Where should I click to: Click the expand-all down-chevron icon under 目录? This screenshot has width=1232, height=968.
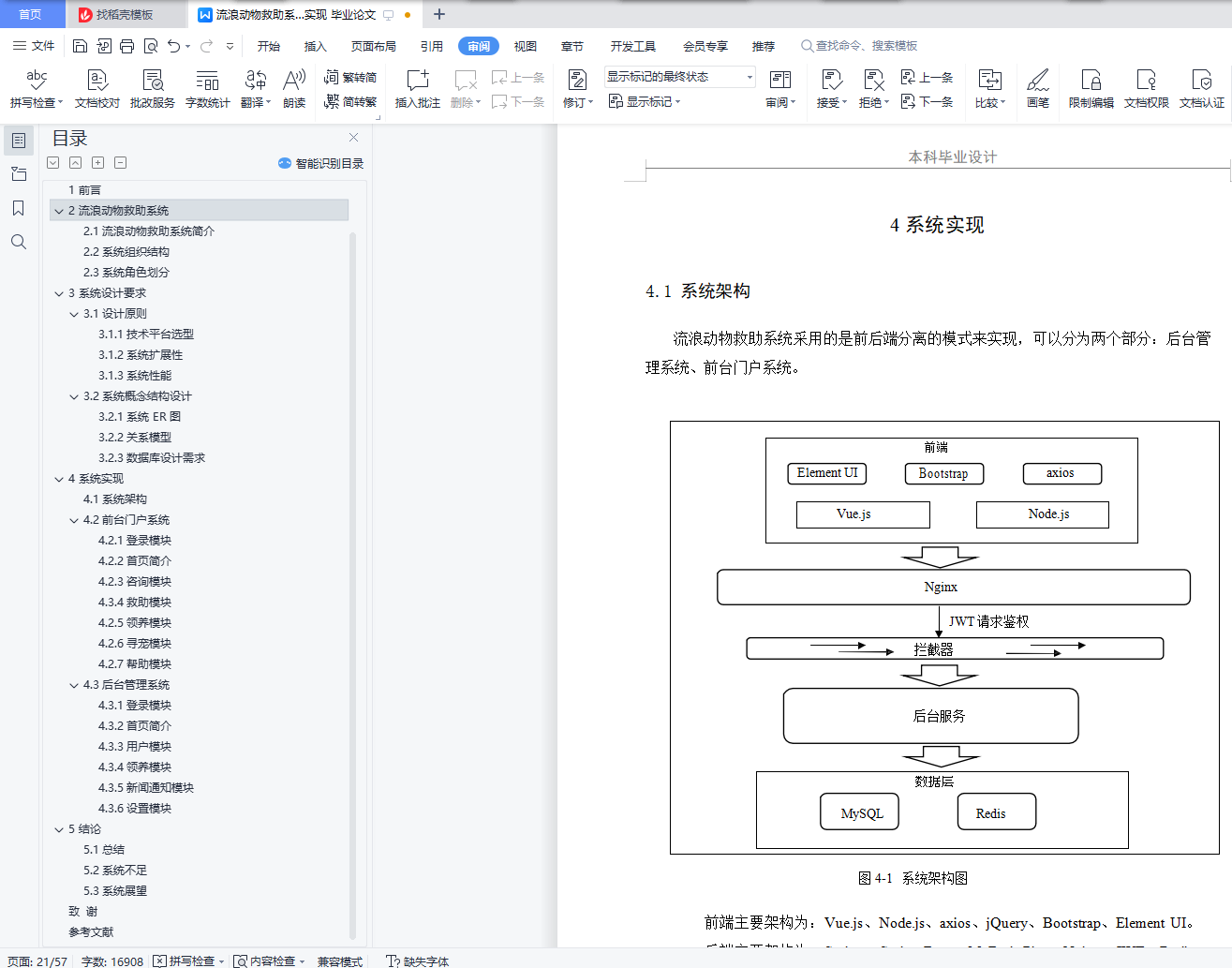coord(53,163)
